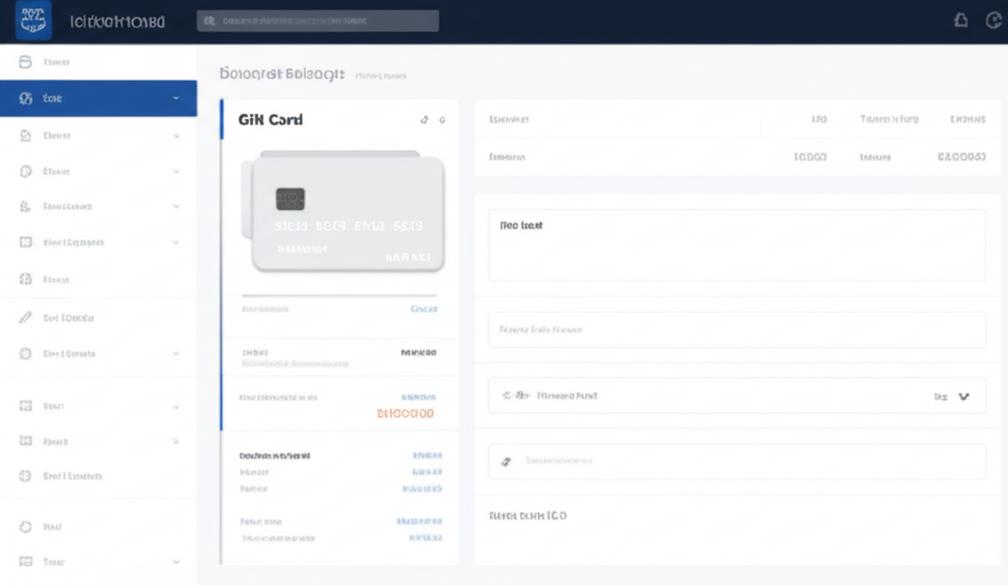Screen dimensions: 1008x585
Task: Click the progress bar under the gift card
Action: [x=339, y=295]
